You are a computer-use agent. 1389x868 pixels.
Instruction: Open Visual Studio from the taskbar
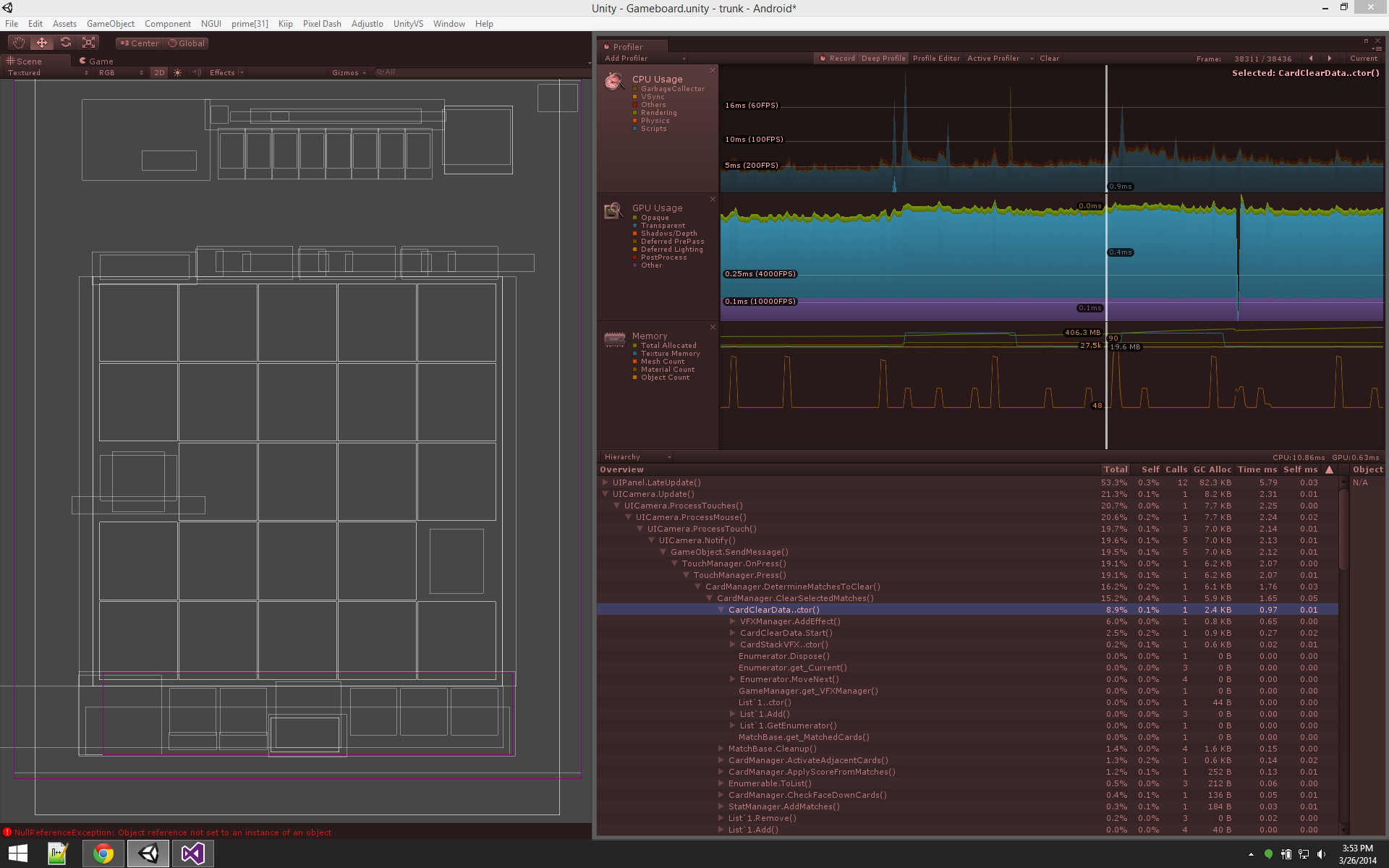tap(192, 854)
